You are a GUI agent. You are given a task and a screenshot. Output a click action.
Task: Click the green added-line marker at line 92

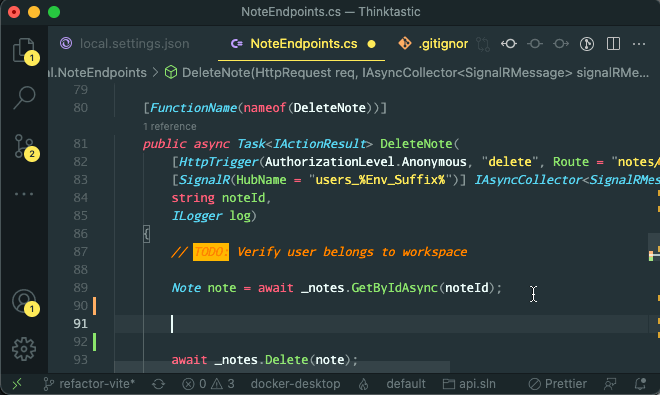coord(95,342)
